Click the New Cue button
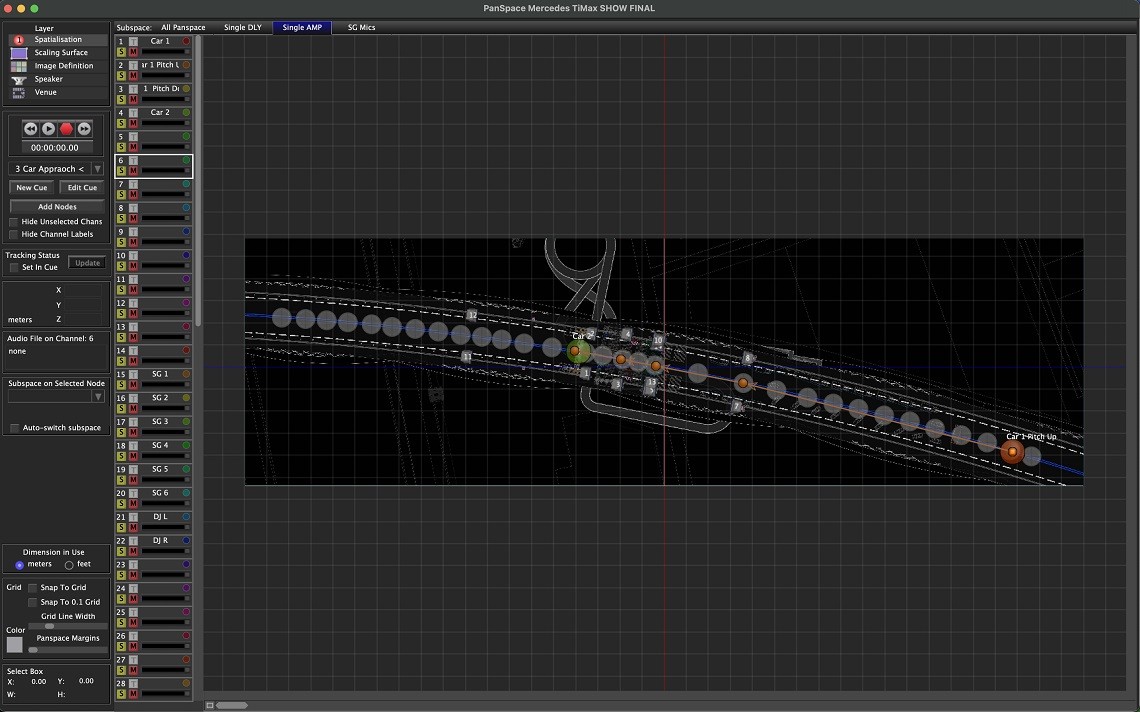 pos(31,188)
